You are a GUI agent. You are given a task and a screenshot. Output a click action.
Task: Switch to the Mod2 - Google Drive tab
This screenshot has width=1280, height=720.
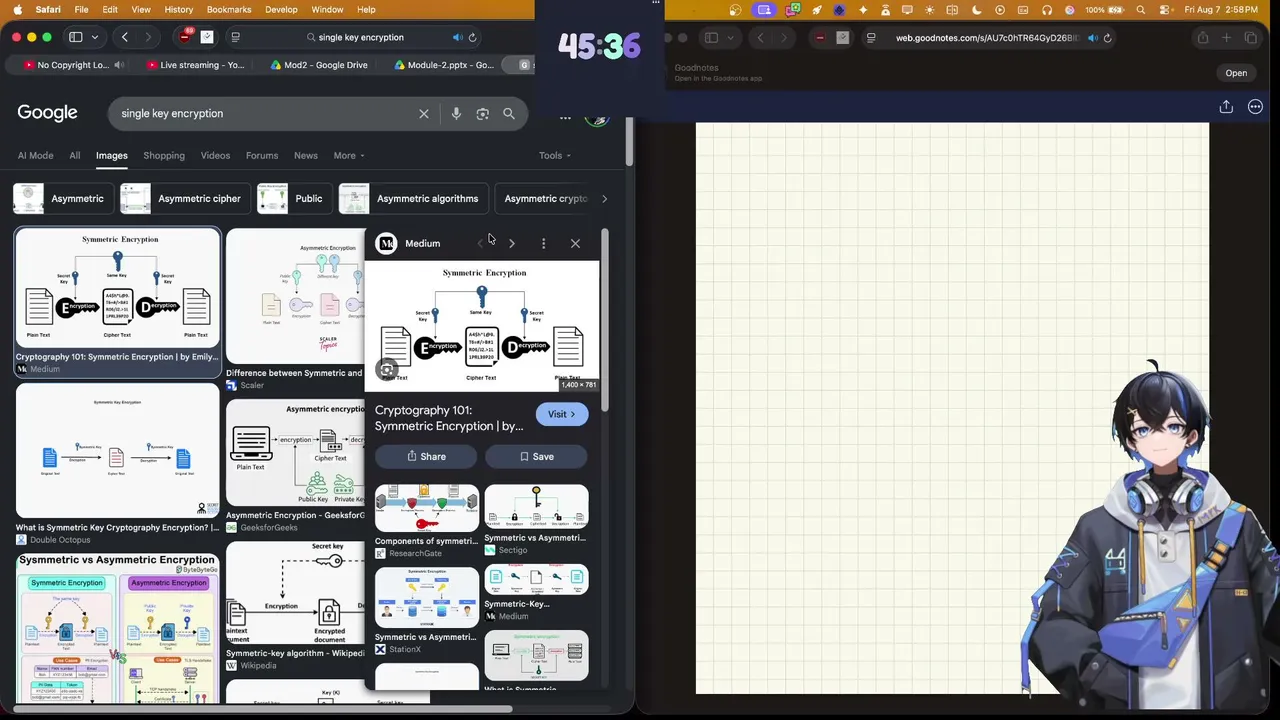[320, 65]
